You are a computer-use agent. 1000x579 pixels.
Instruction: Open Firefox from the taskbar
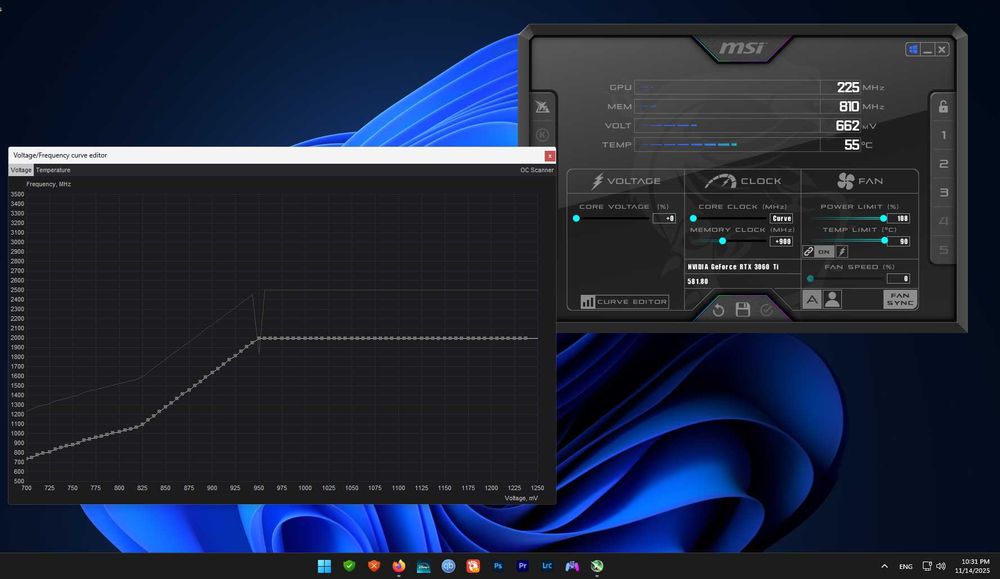(399, 566)
